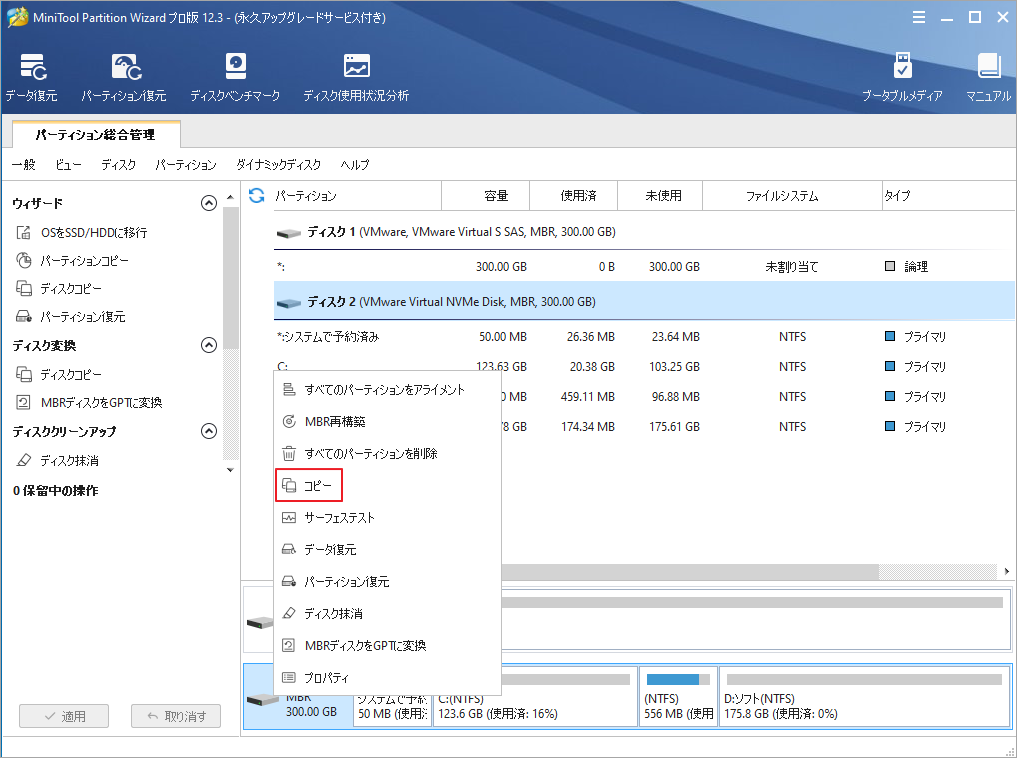This screenshot has height=758, width=1017.
Task: Click プライマリ color square for システムで予約済み row
Action: tap(890, 336)
